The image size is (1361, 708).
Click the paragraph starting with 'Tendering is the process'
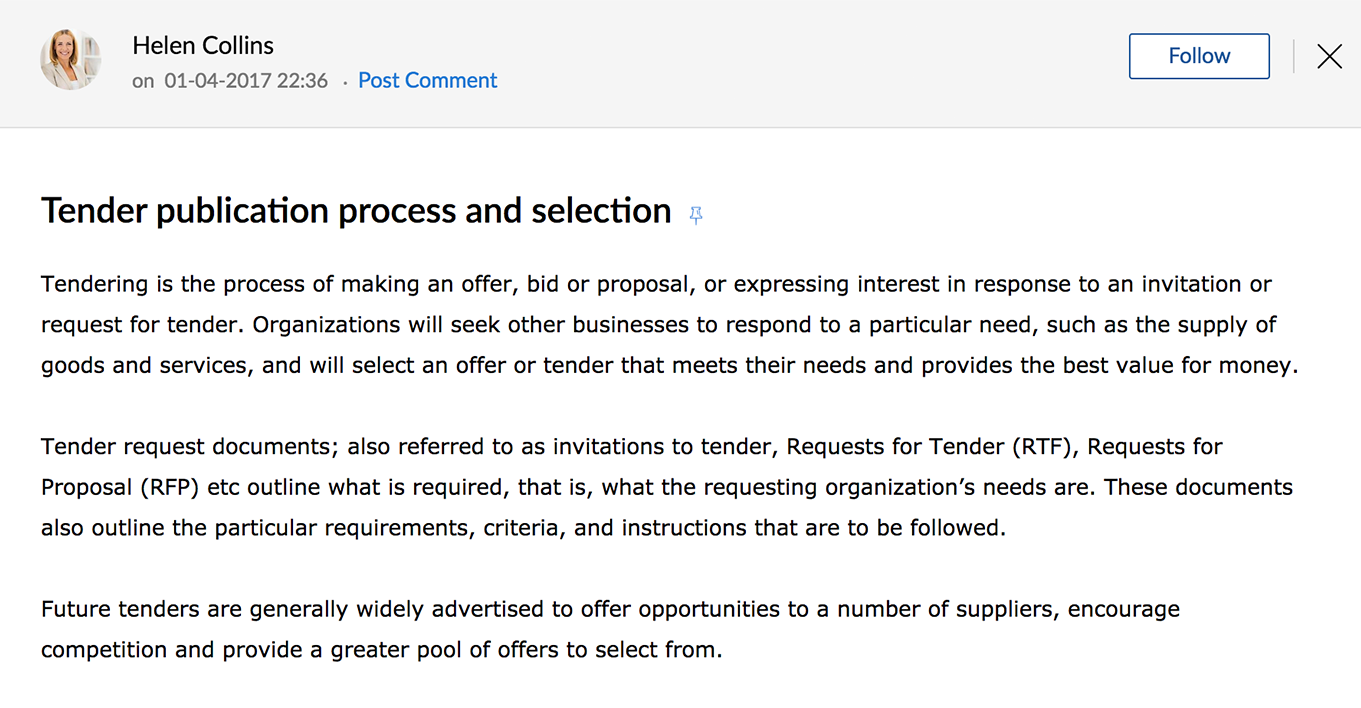(670, 325)
